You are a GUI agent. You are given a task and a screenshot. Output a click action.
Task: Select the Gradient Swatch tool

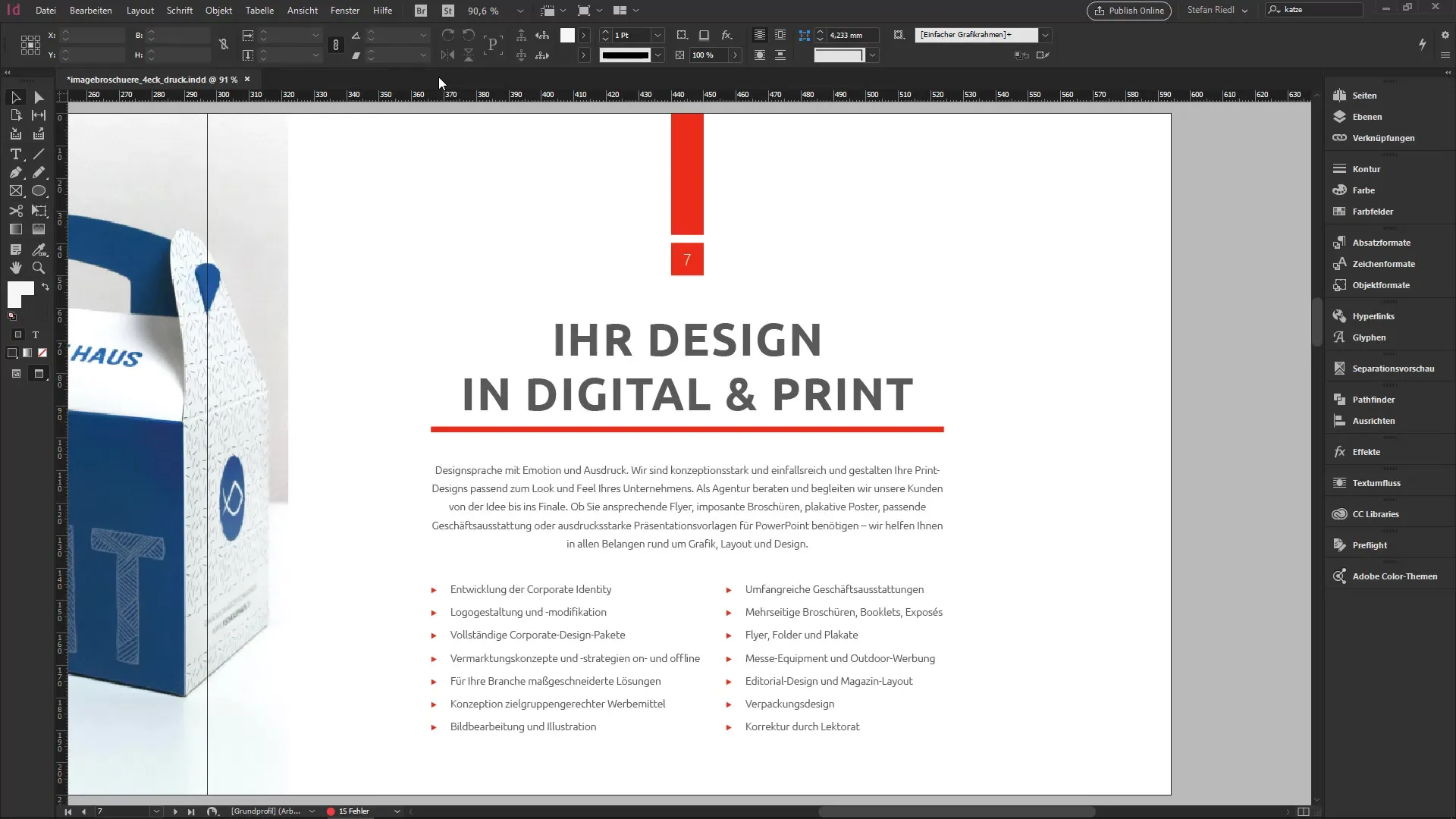16,229
